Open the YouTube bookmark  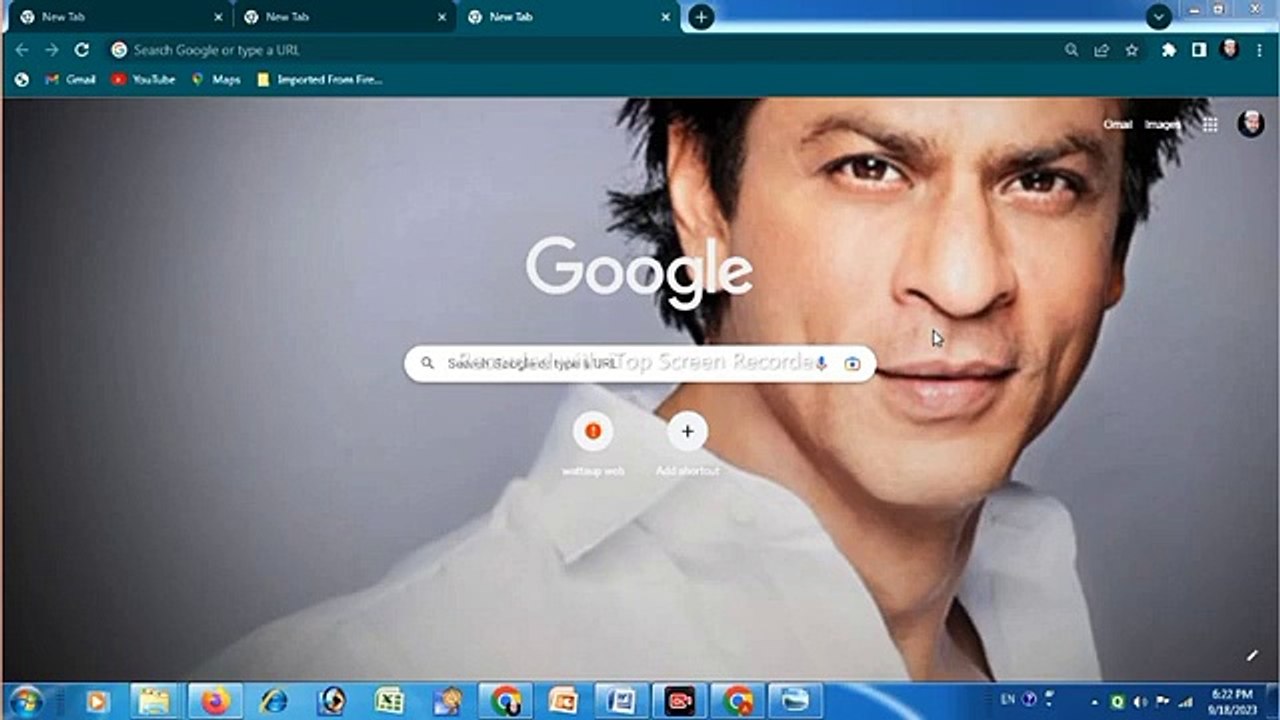pos(144,79)
